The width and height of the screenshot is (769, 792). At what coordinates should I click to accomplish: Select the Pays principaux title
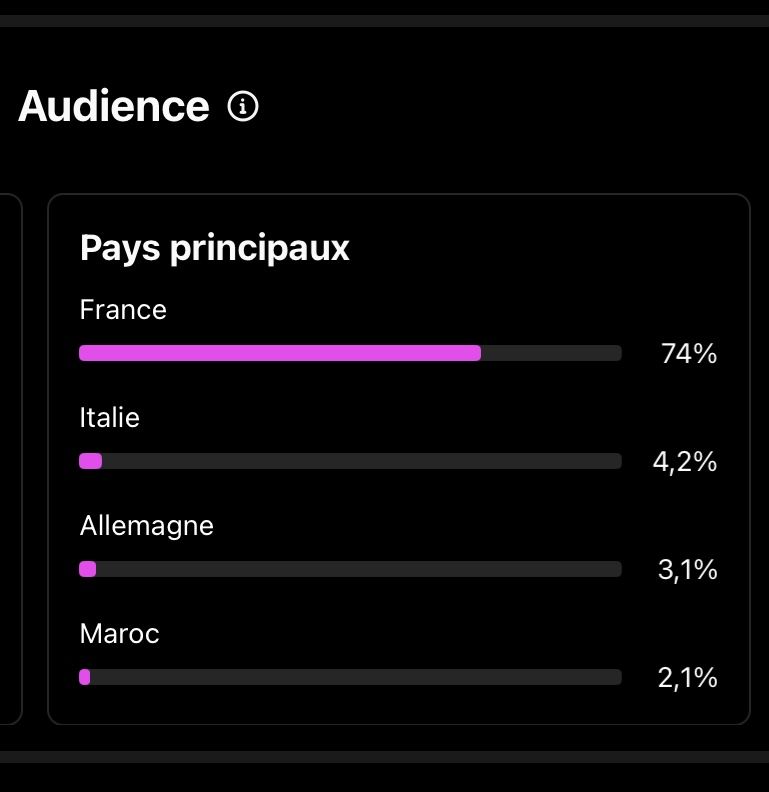click(x=215, y=248)
